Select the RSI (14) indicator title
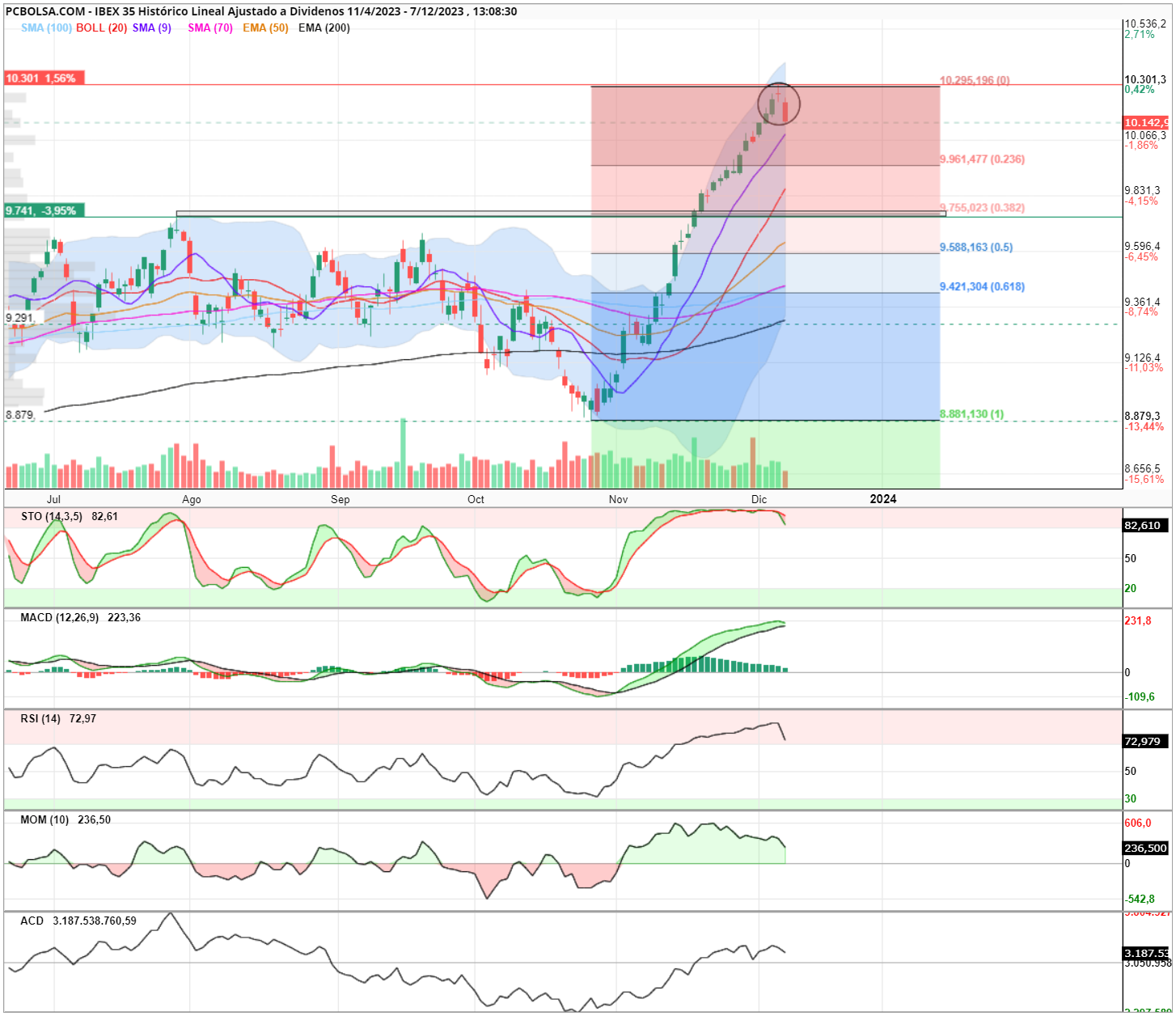The height and width of the screenshot is (1016, 1176). (x=40, y=718)
